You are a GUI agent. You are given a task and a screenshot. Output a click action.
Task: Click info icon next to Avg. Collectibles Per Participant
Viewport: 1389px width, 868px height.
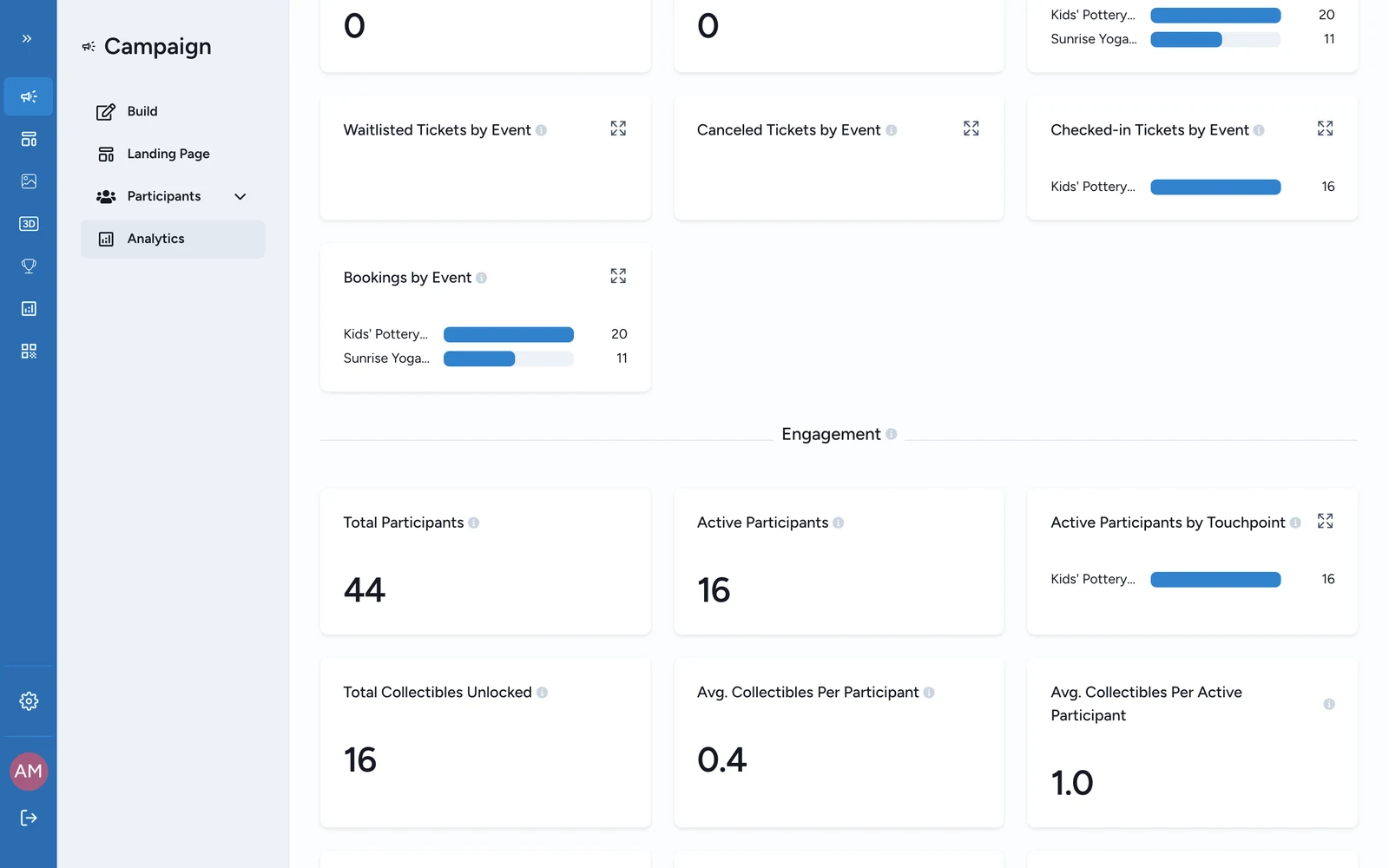pos(929,693)
